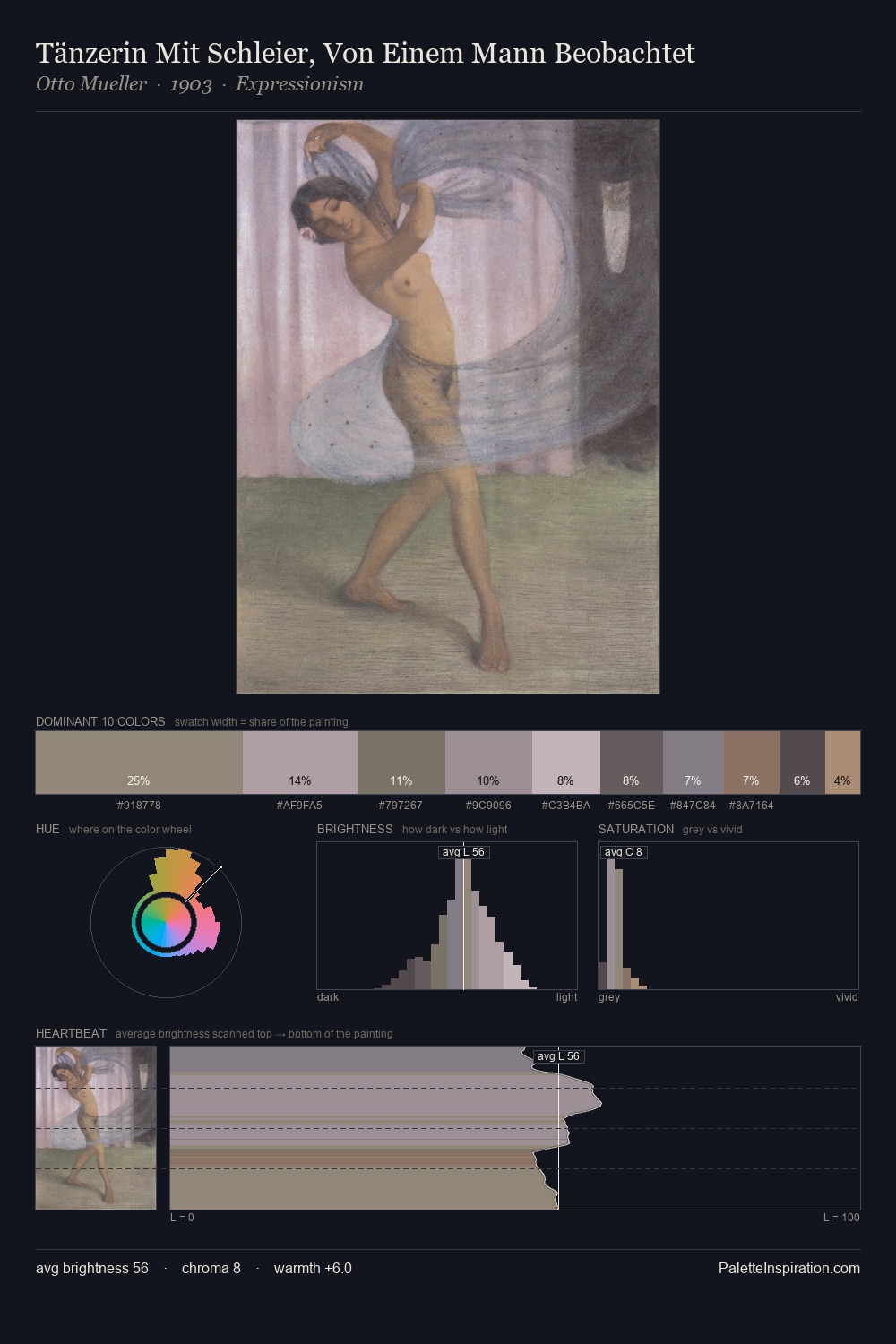896x1344 pixels.
Task: Click the 'warmth +6.0' footer text
Action: tap(313, 1268)
